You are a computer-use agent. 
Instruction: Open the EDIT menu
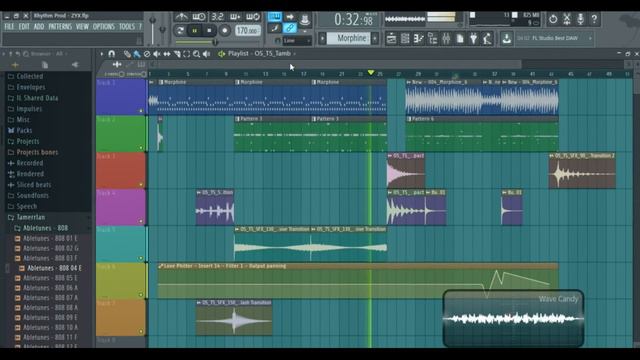pyautogui.click(x=24, y=27)
